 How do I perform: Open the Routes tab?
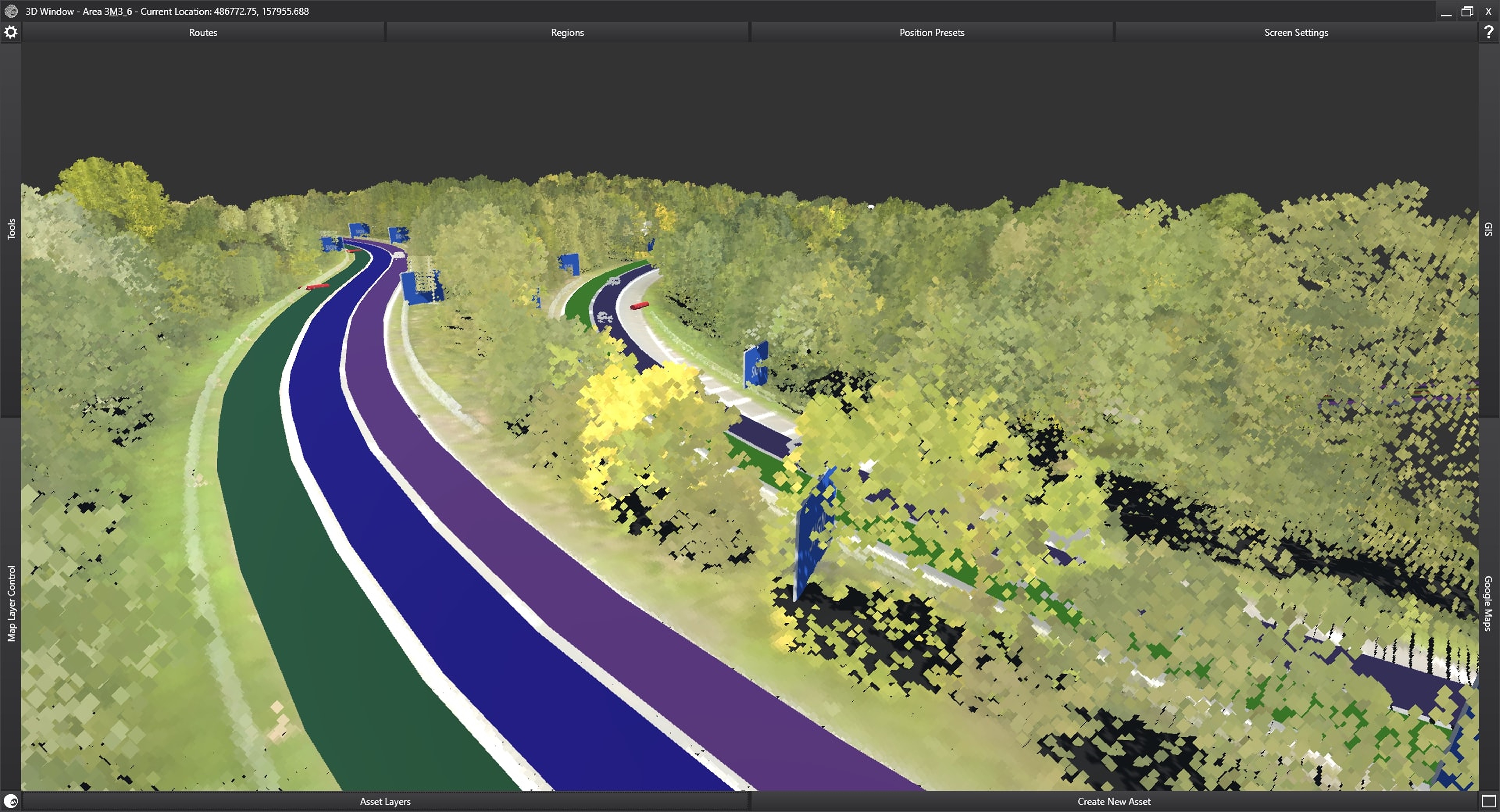[x=203, y=33]
